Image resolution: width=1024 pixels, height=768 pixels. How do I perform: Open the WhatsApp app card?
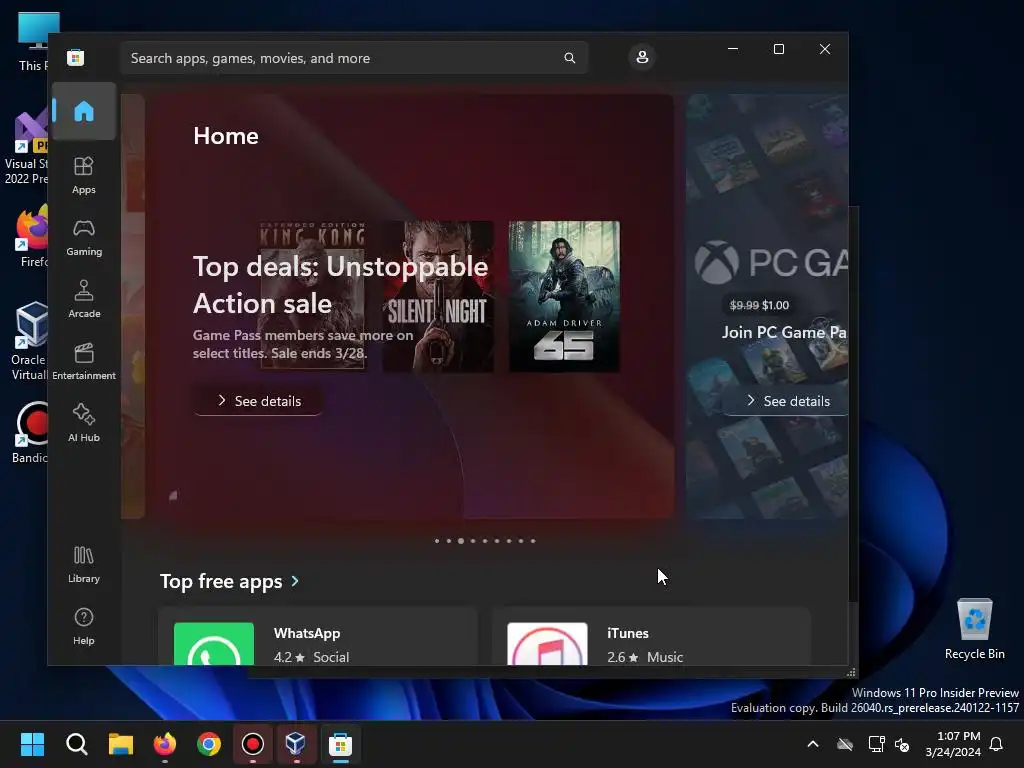click(x=318, y=637)
